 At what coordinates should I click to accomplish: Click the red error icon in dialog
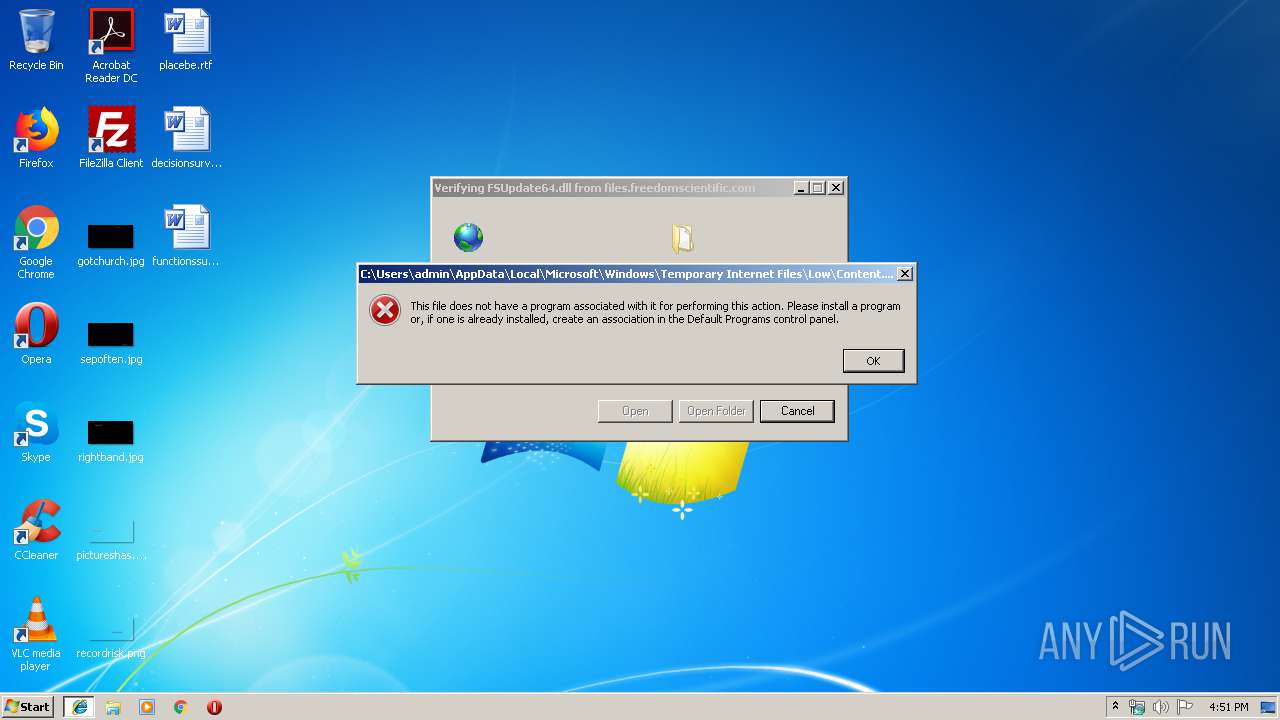click(385, 311)
